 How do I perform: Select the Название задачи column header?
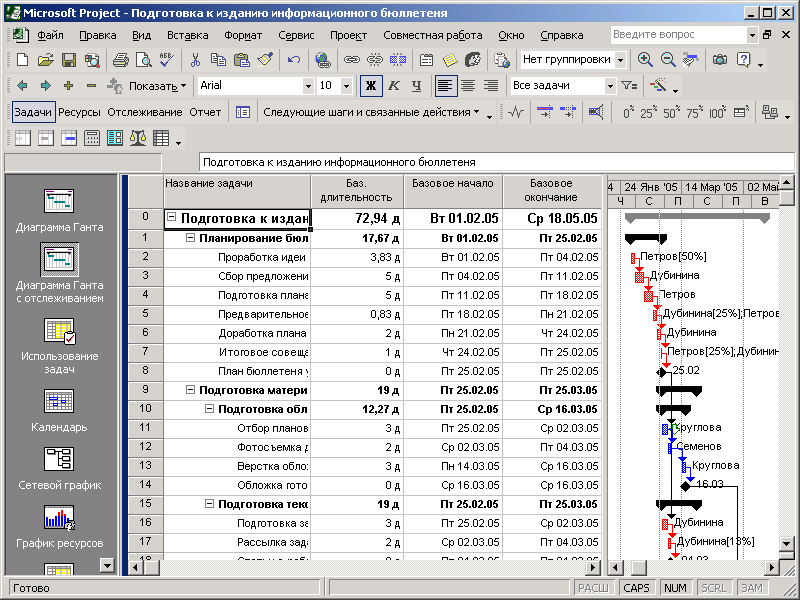[x=237, y=191]
